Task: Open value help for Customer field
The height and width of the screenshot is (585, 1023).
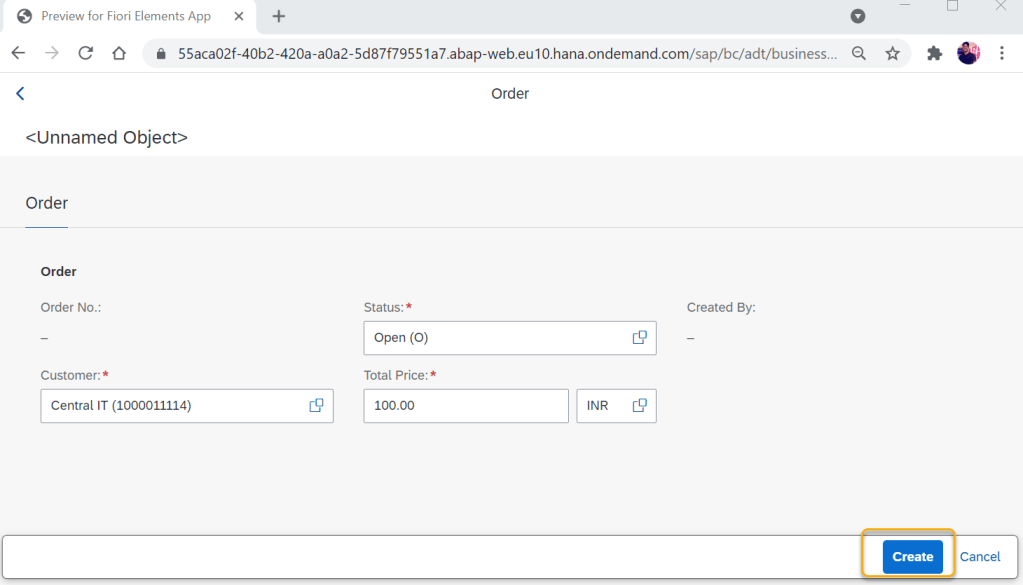Action: coord(316,406)
